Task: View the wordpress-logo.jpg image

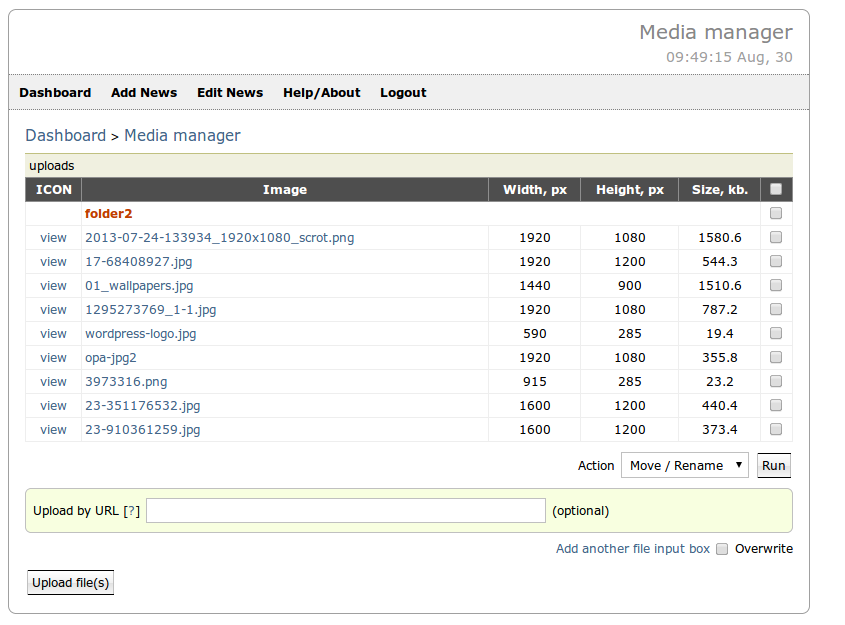Action: pos(53,333)
